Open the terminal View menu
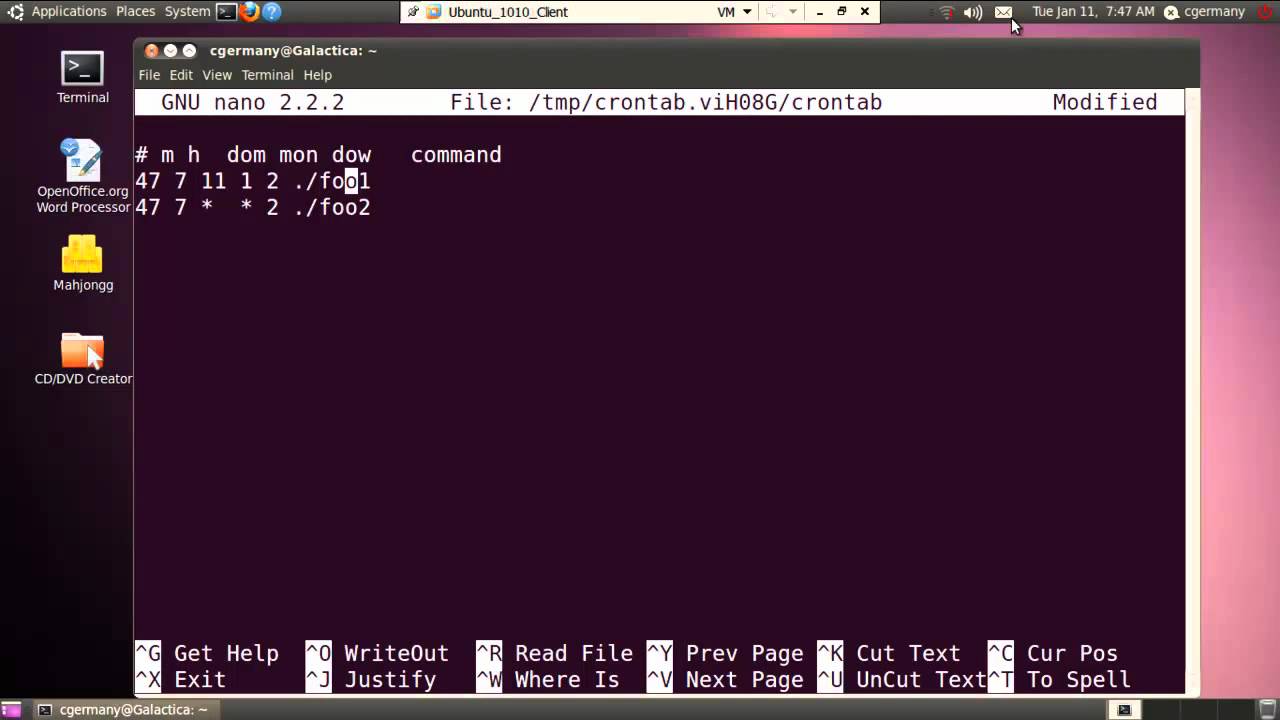 coord(217,75)
